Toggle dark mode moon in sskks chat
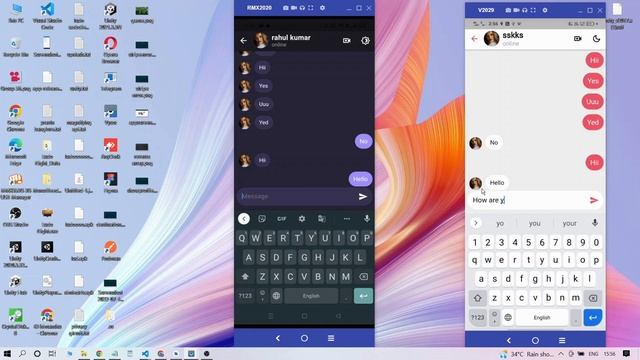This screenshot has height=360, width=640. [x=596, y=39]
